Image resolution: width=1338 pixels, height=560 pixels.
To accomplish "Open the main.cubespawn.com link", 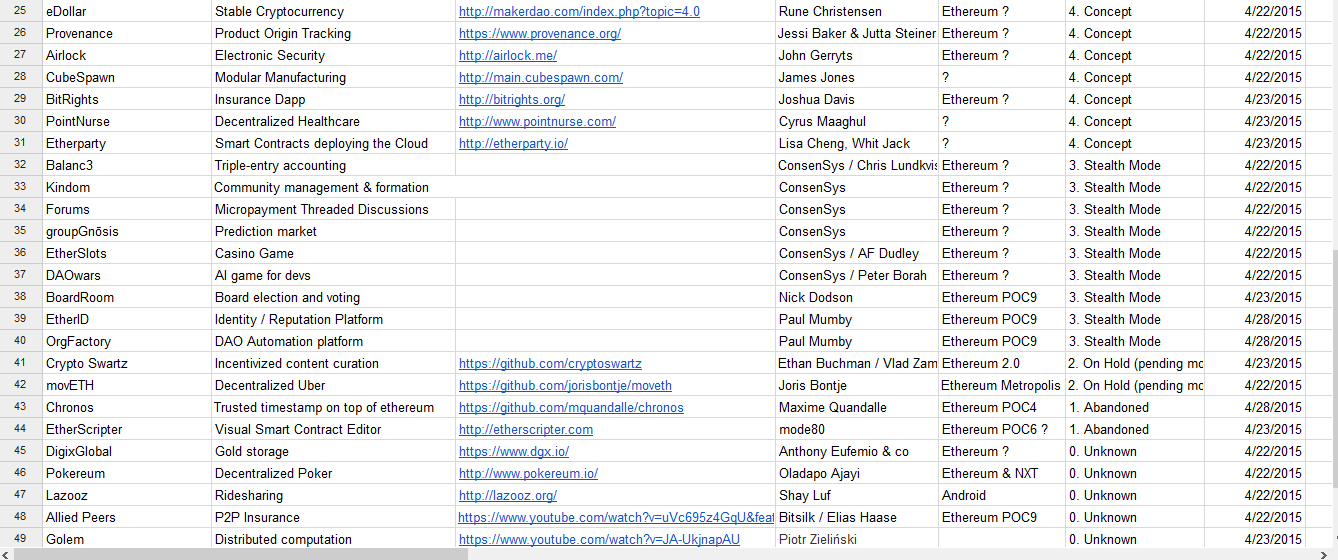I will tap(541, 78).
